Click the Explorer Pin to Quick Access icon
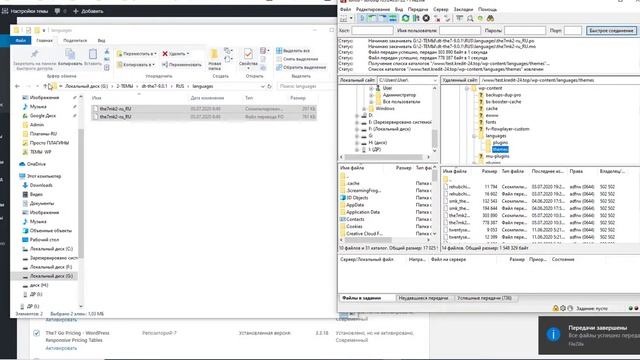640x360 pixels. (34, 54)
